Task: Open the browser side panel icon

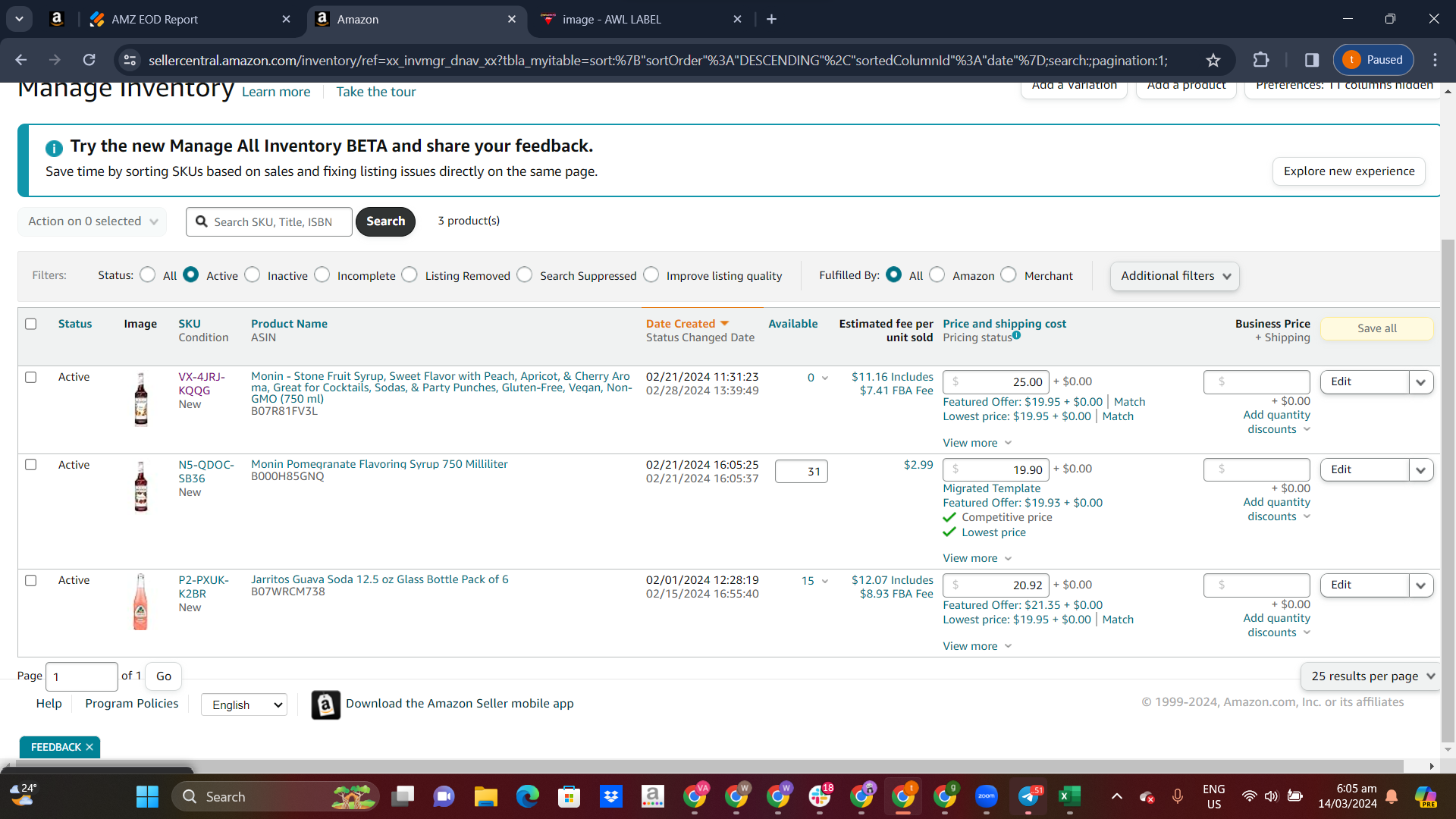Action: [x=1312, y=60]
